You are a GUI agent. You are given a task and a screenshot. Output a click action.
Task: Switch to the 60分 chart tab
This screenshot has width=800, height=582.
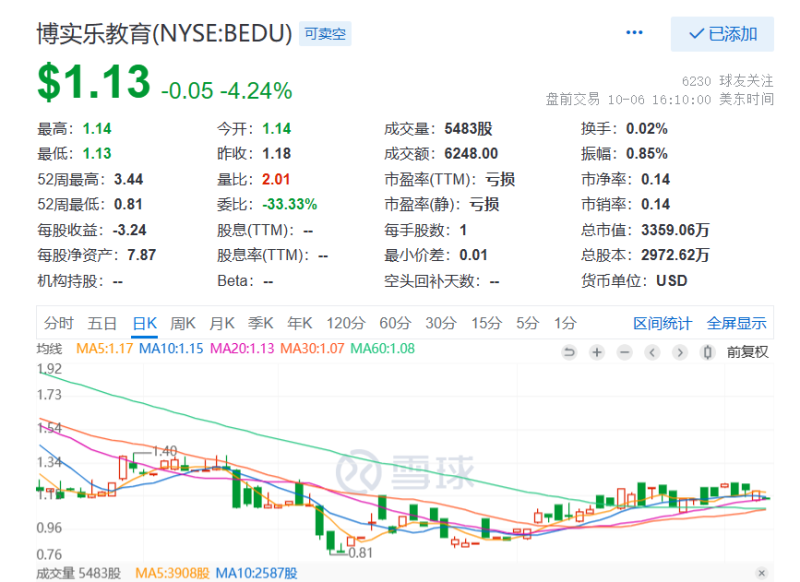tap(395, 323)
